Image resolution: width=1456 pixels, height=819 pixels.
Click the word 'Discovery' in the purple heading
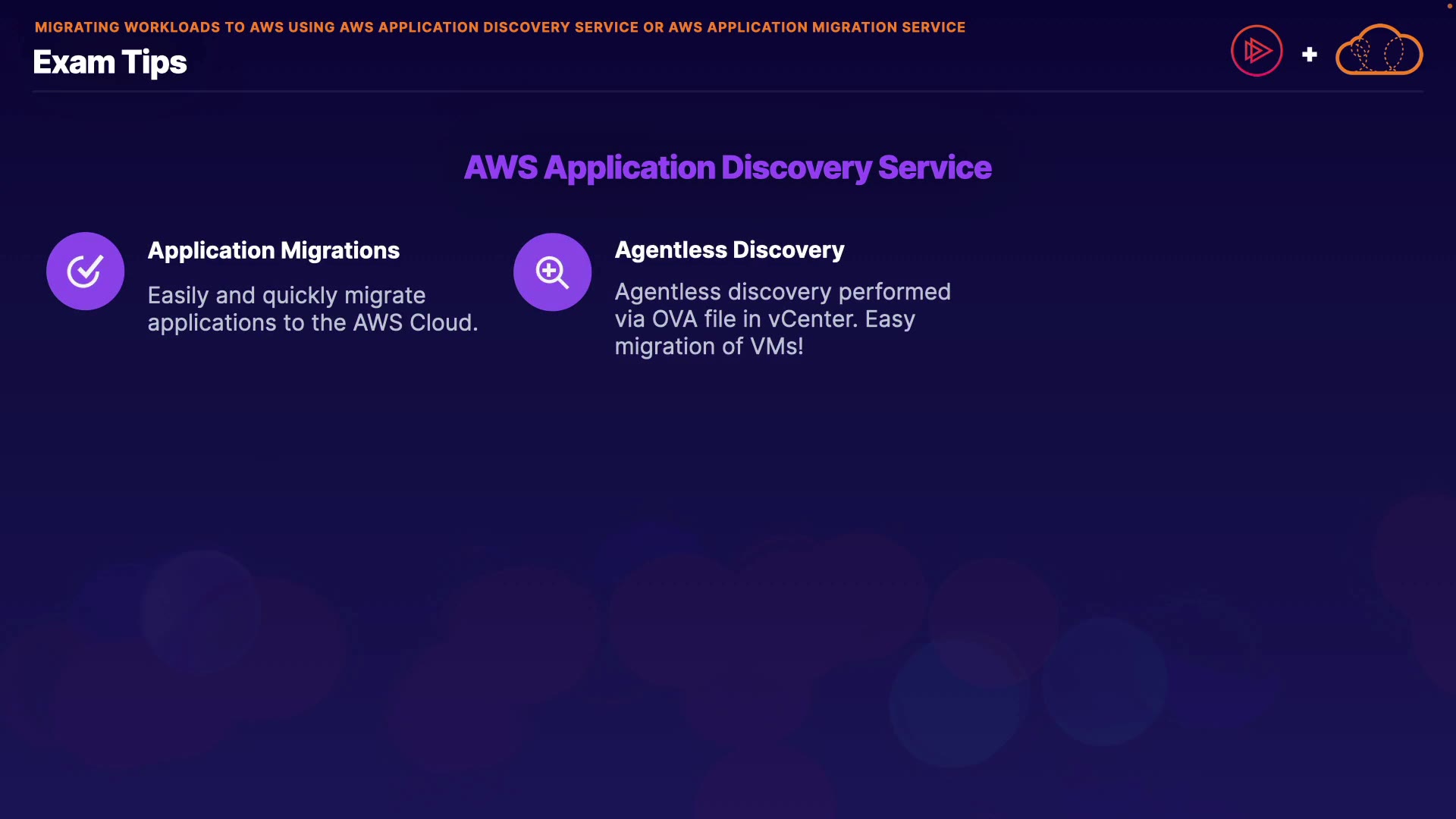(x=795, y=168)
